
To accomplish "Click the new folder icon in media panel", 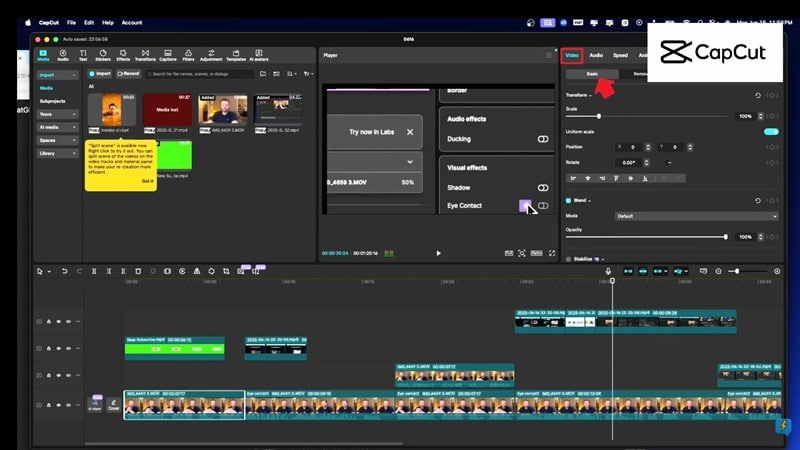I will 263,74.
